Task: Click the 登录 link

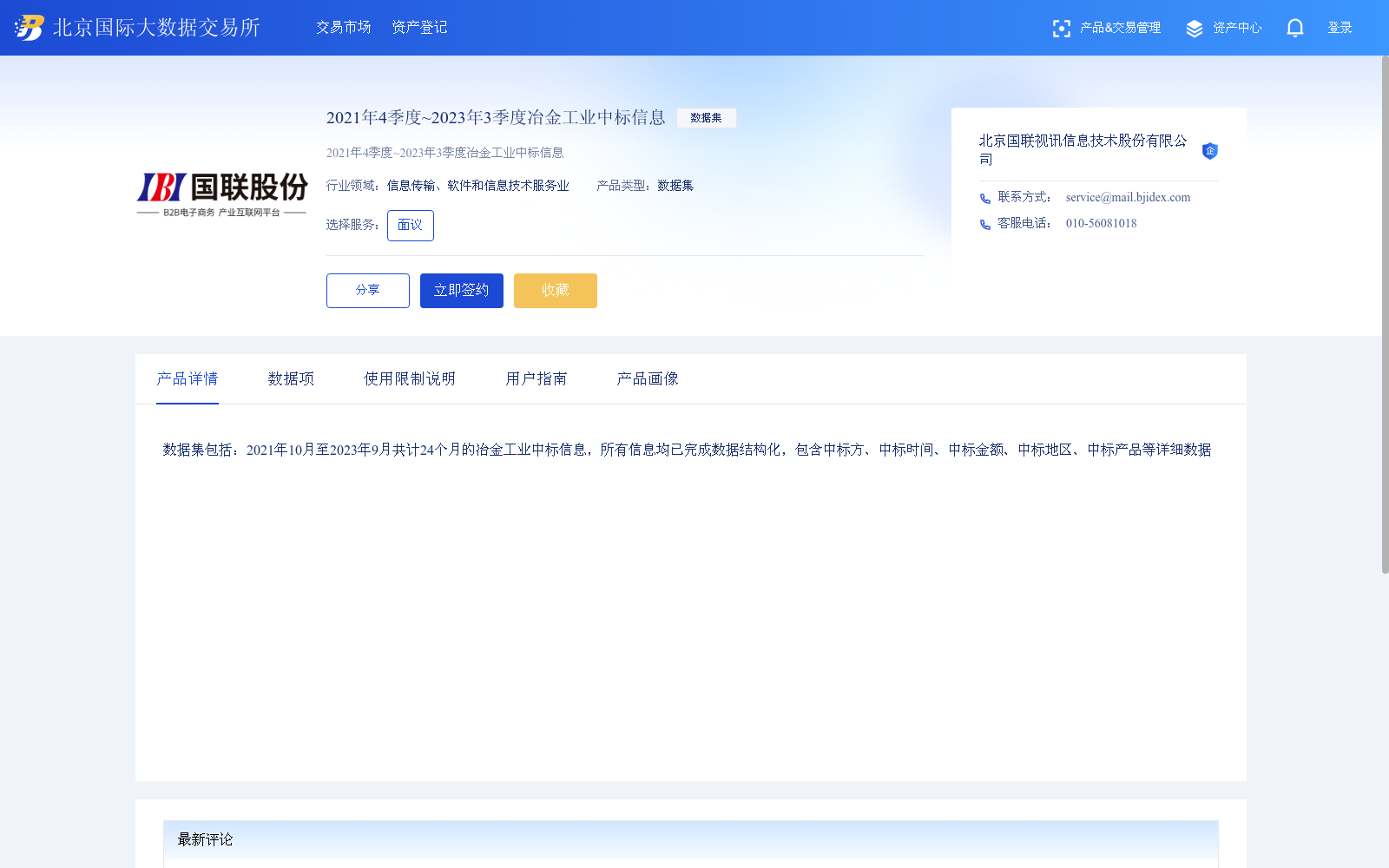Action: pyautogui.click(x=1340, y=28)
